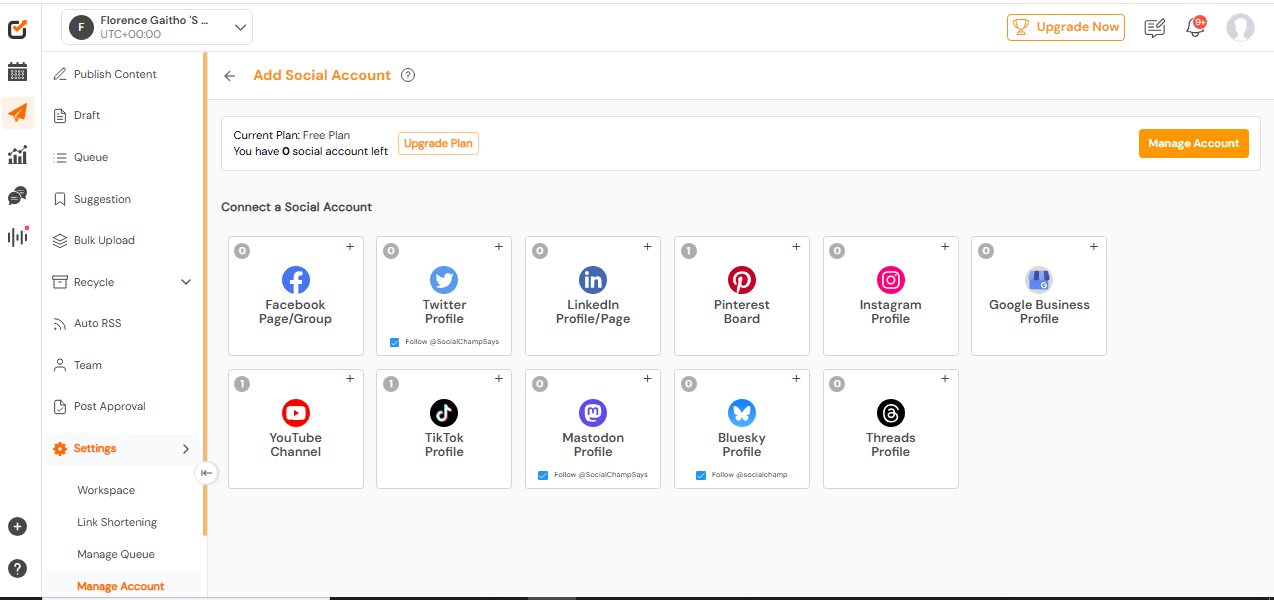Untick Follow @SocialChampSays on Mastodon card
This screenshot has width=1274, height=600.
tap(543, 475)
